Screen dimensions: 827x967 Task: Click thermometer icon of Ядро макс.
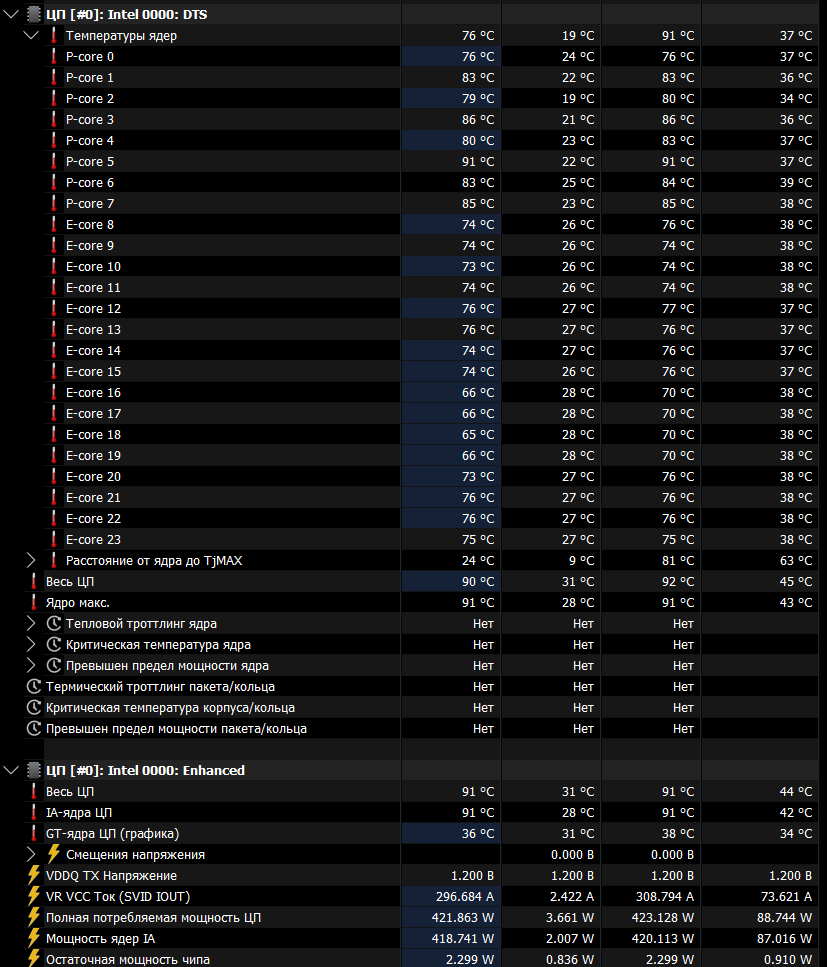pos(34,603)
